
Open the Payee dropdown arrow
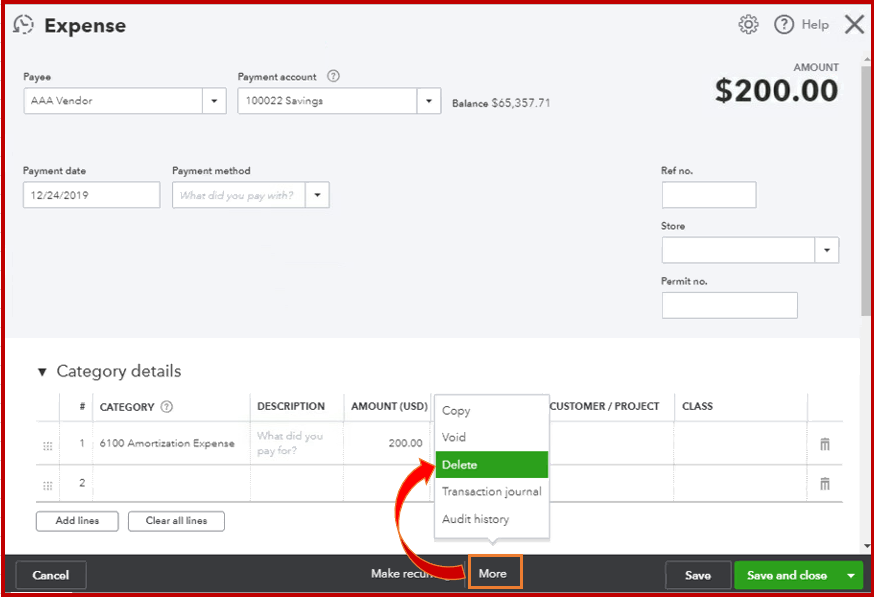(214, 101)
